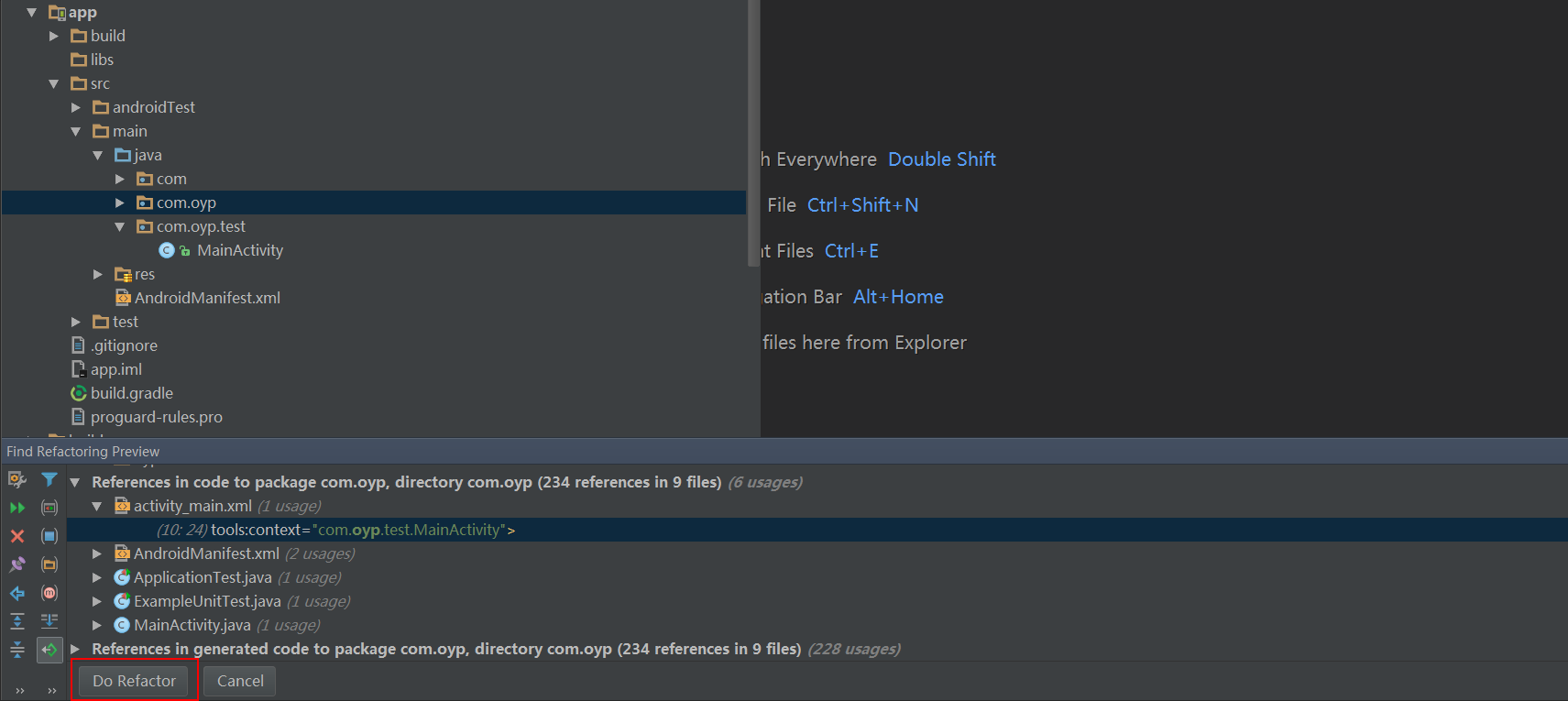Show more second toolbar column actions chevron
Image resolution: width=1568 pixels, height=701 pixels.
click(x=52, y=691)
